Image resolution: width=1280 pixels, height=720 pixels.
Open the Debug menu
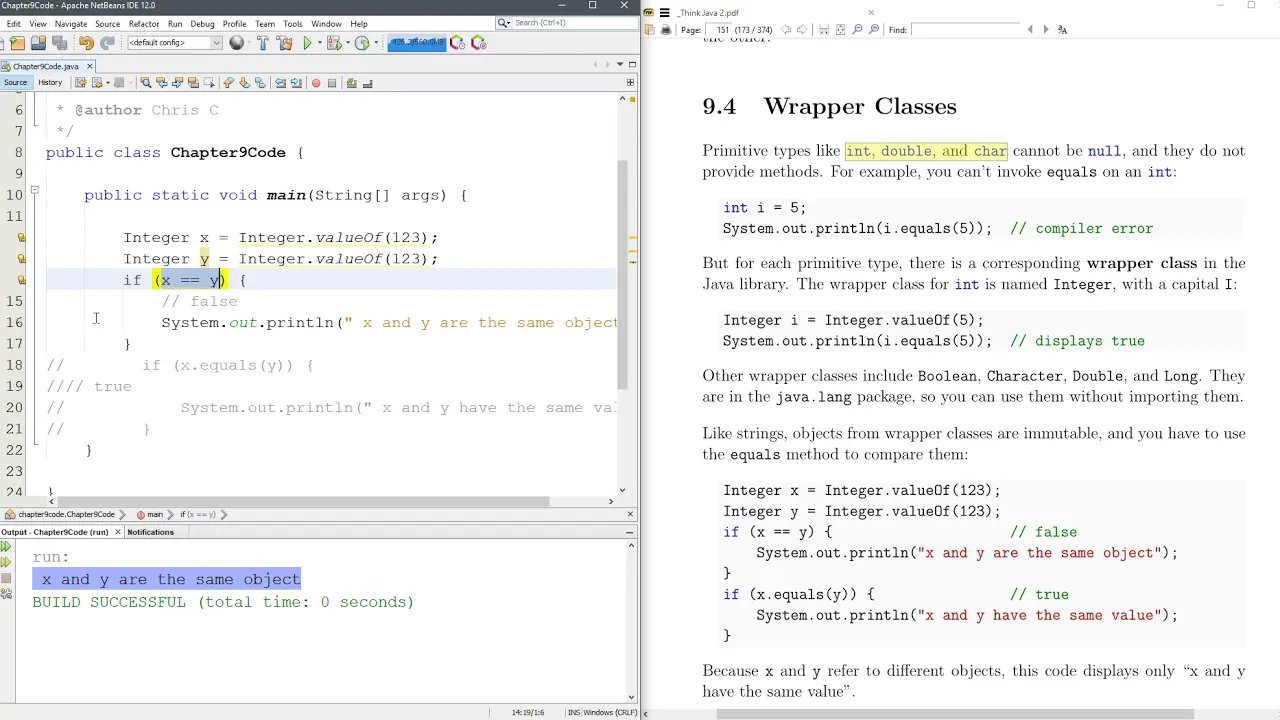tap(202, 23)
